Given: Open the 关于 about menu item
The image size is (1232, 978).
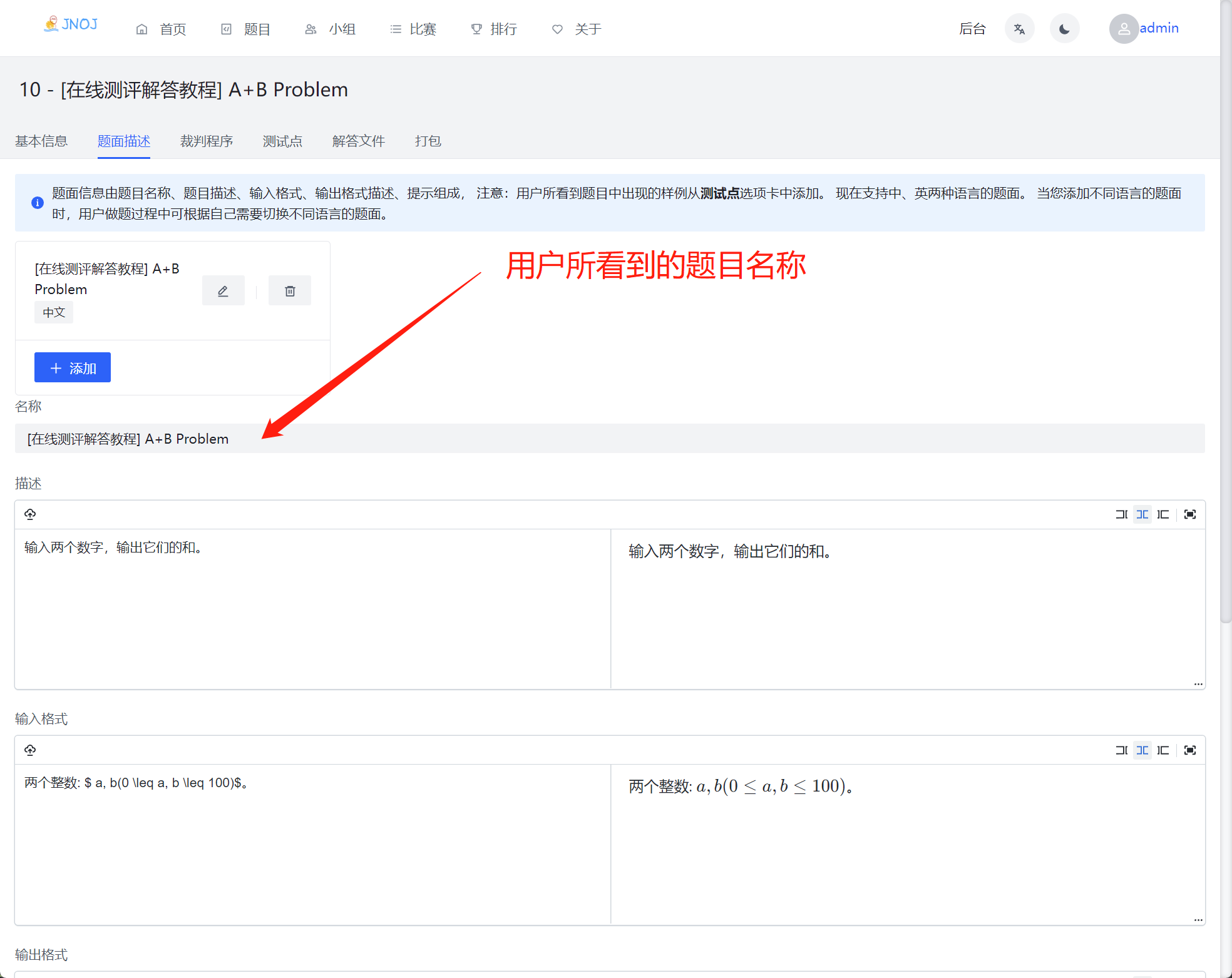Looking at the screenshot, I should pyautogui.click(x=577, y=29).
